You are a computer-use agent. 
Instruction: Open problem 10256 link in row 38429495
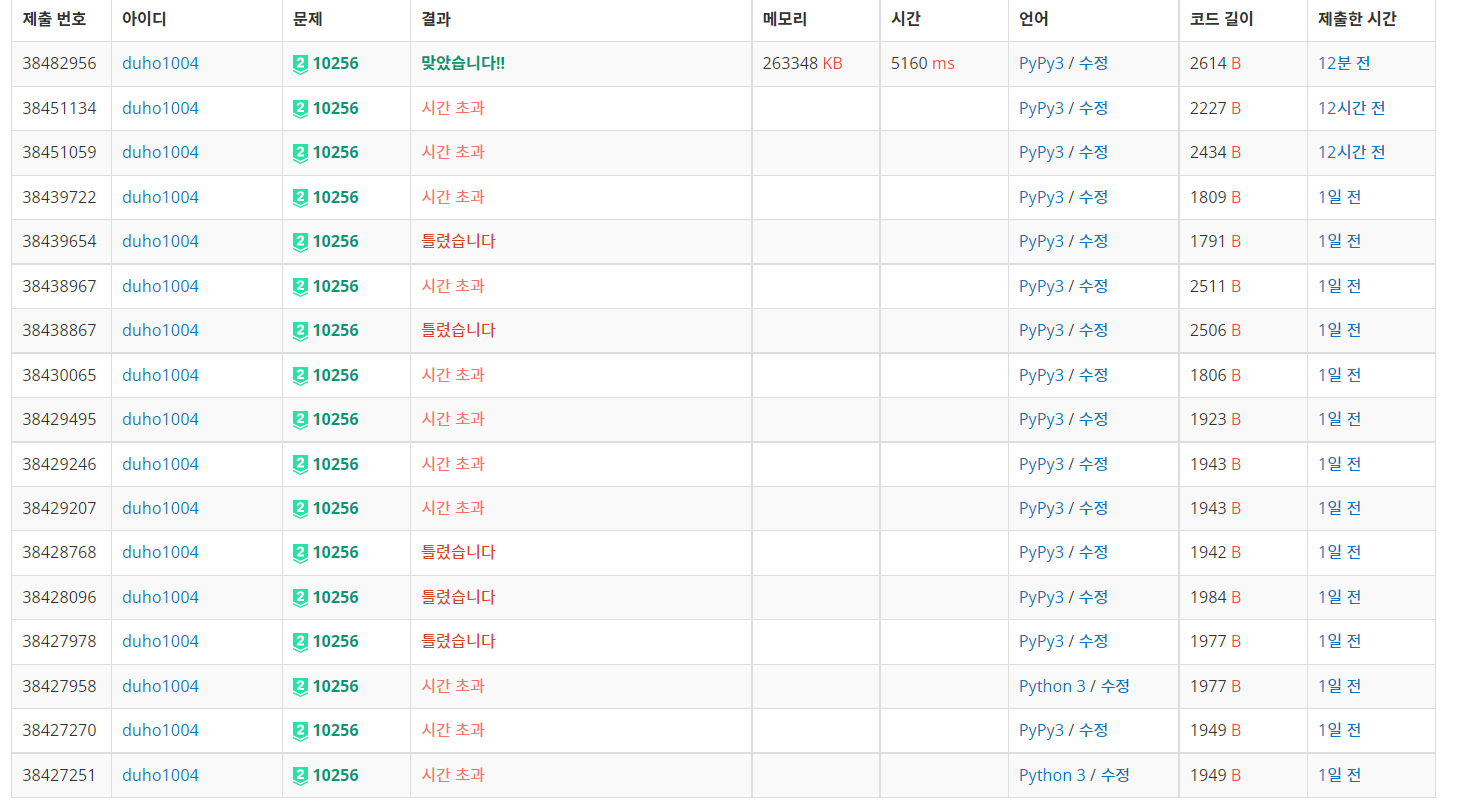tap(335, 419)
